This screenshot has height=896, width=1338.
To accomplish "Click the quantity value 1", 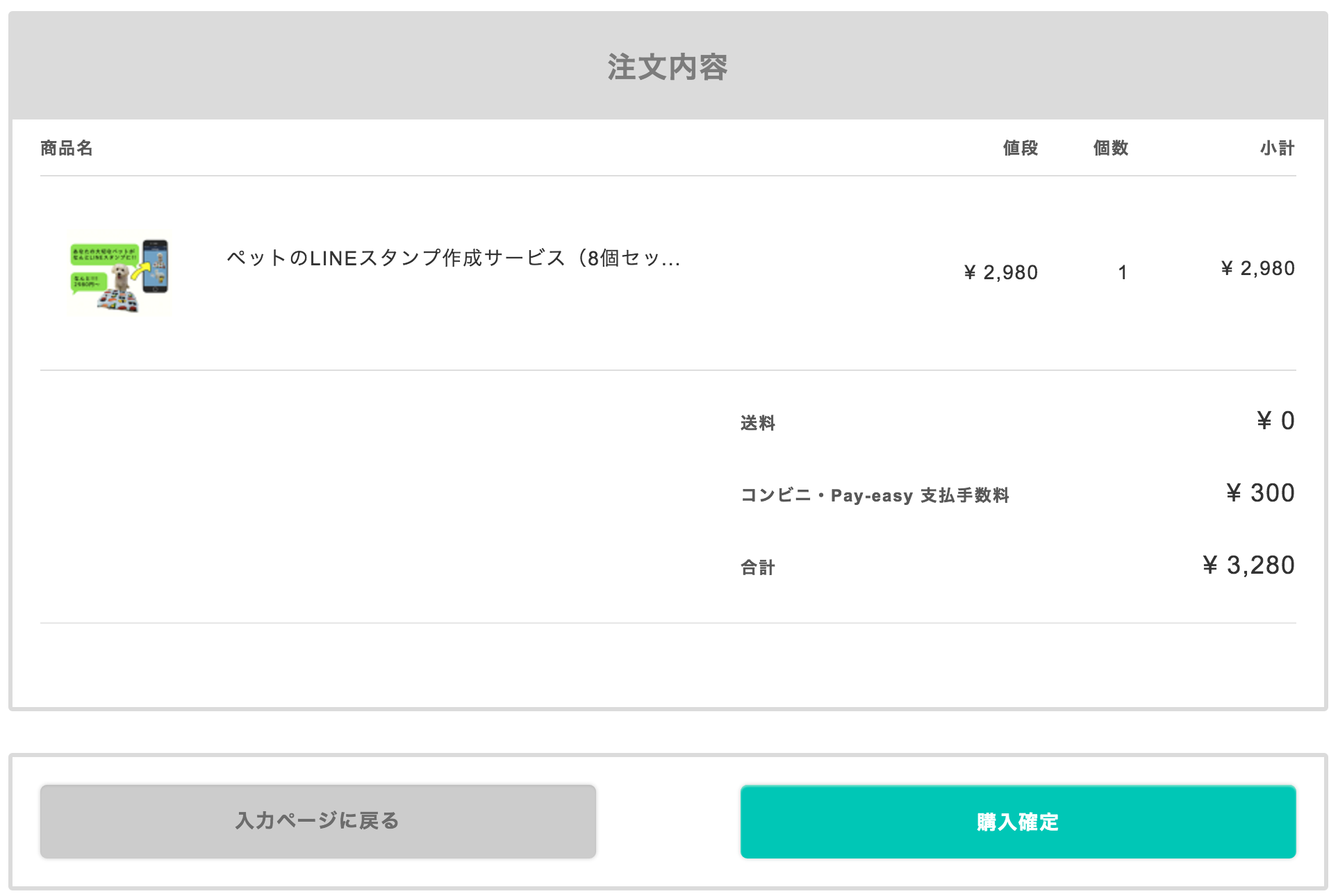I will click(1123, 273).
